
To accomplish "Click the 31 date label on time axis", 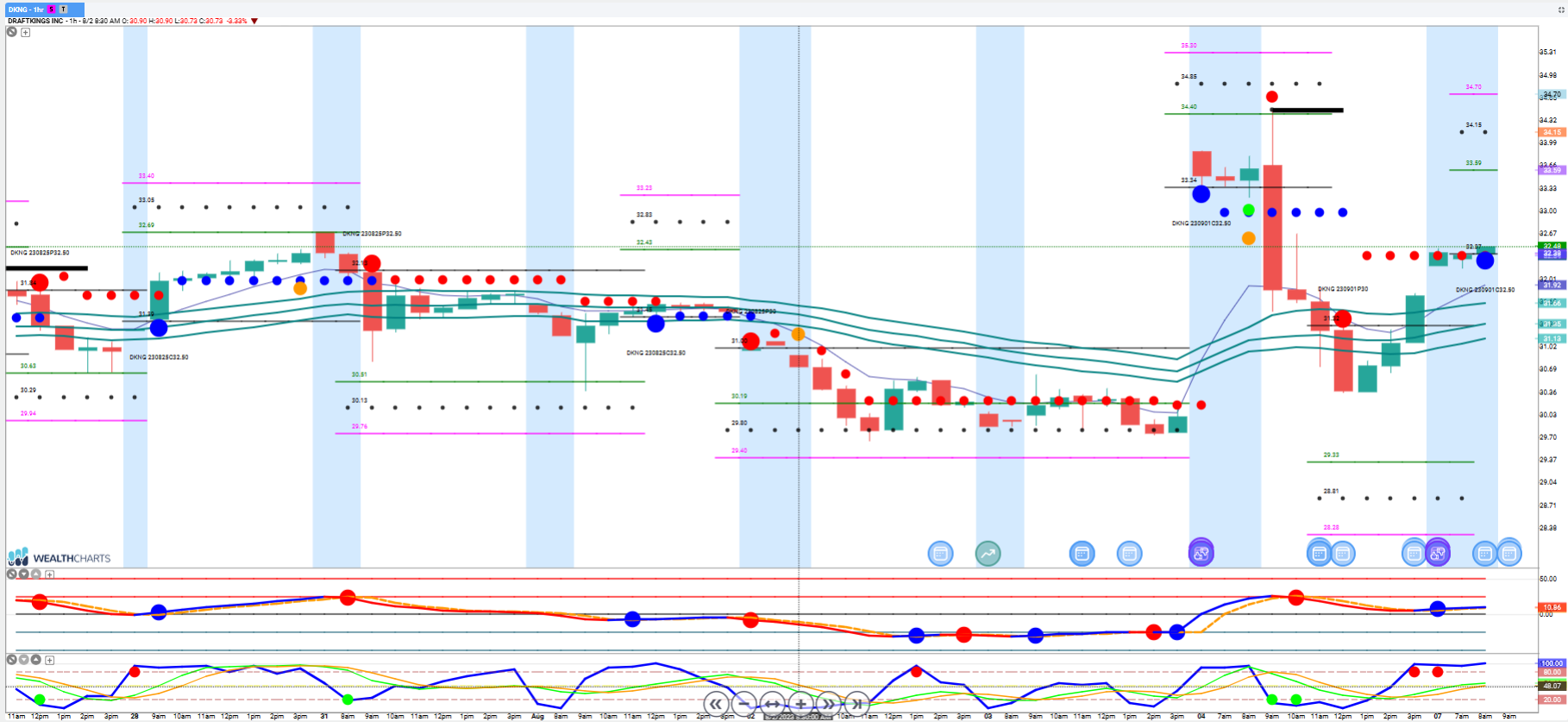I will 324,716.
